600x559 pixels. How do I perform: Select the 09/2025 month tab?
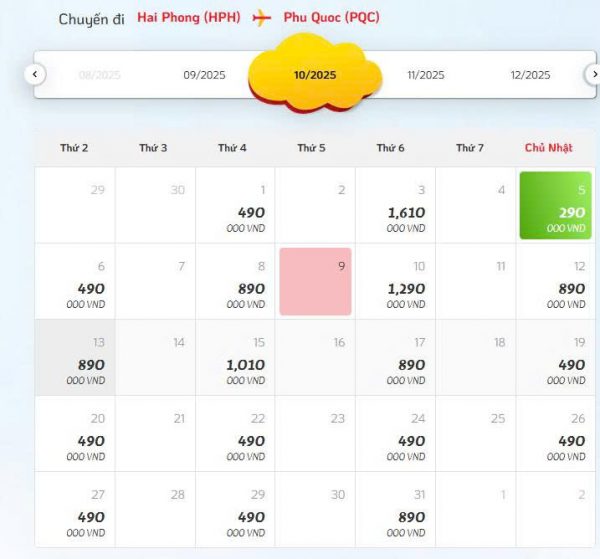[204, 75]
